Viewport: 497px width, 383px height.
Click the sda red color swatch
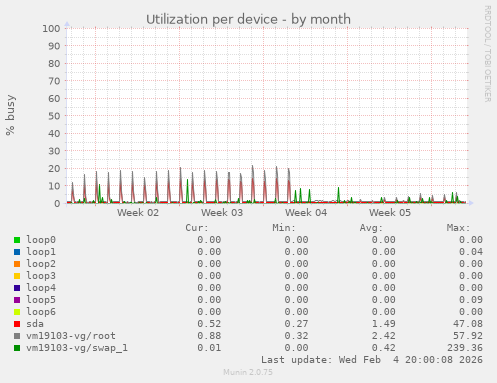coord(17,324)
